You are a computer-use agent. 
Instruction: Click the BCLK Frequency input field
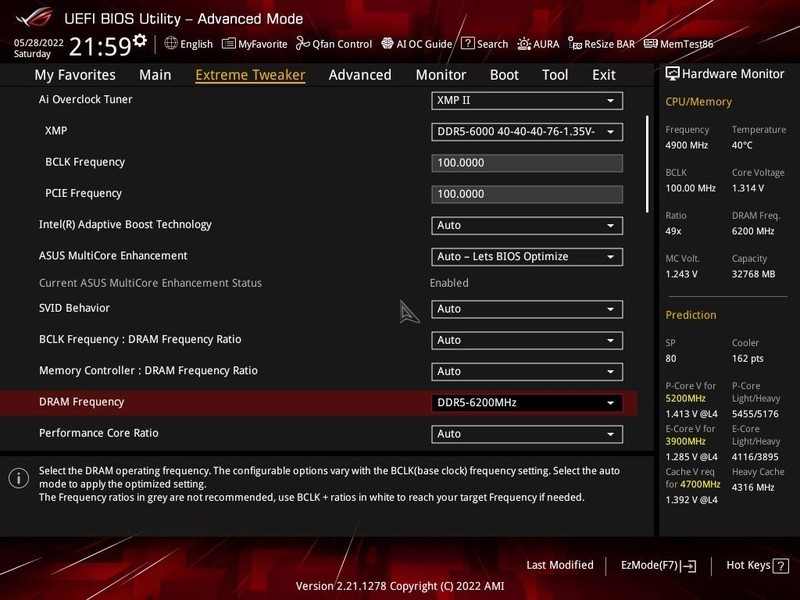tap(525, 162)
